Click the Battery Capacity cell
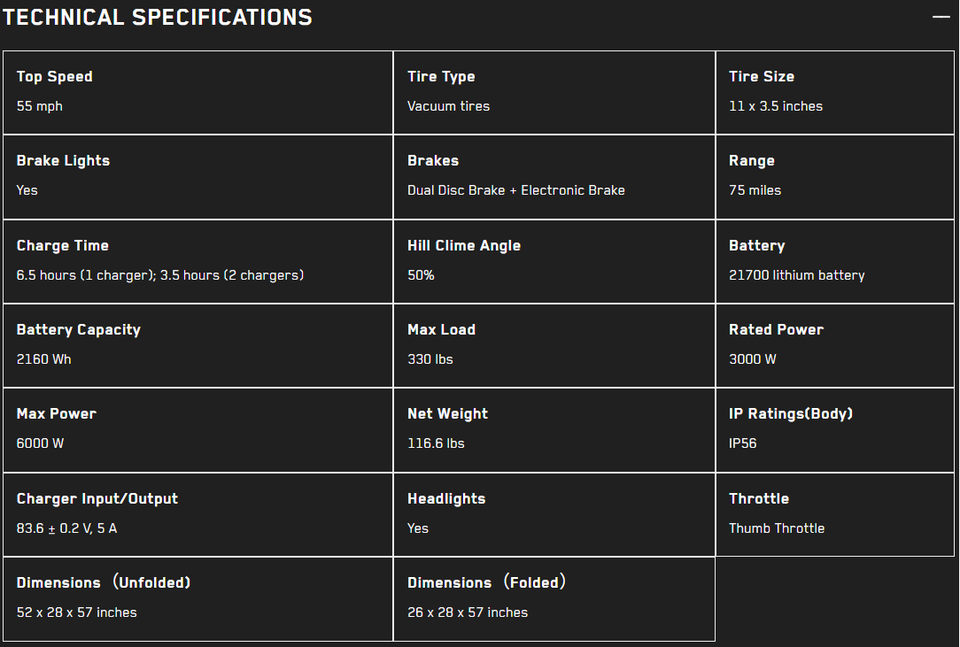The height and width of the screenshot is (647, 960). pyautogui.click(x=198, y=346)
